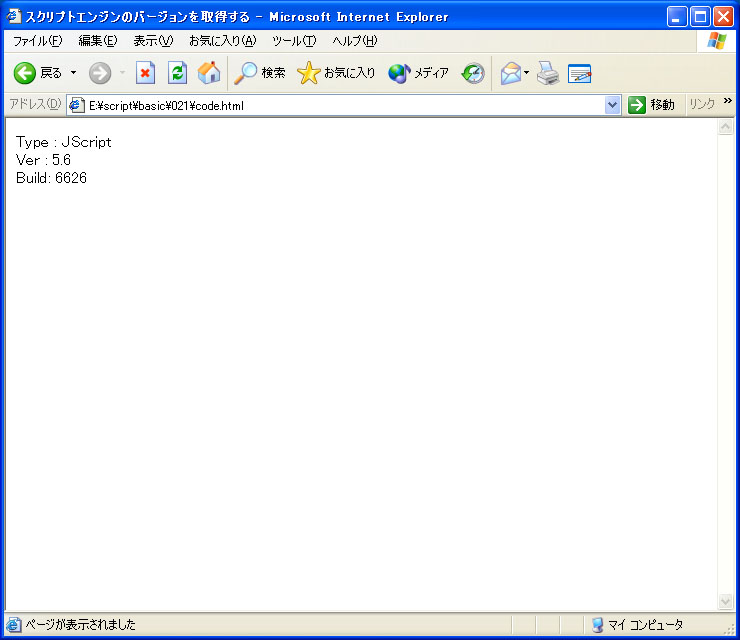Click the マイ コンピュータ security zone indicator
The height and width of the screenshot is (640, 740).
click(637, 625)
